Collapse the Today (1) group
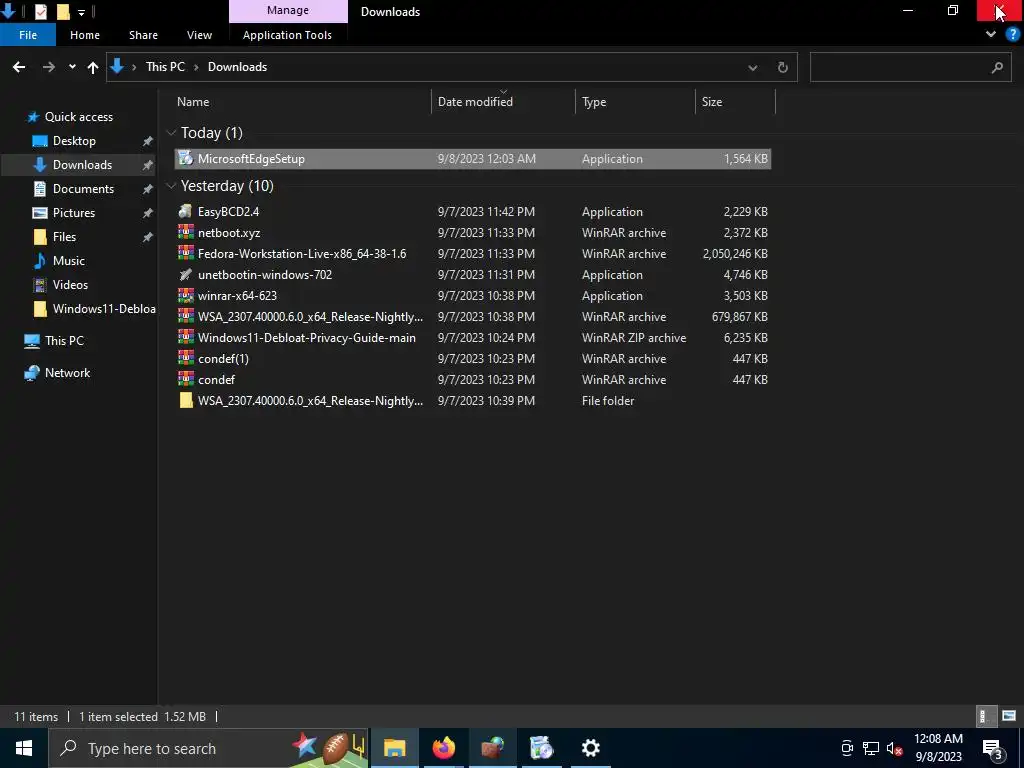This screenshot has width=1024, height=768. [171, 133]
